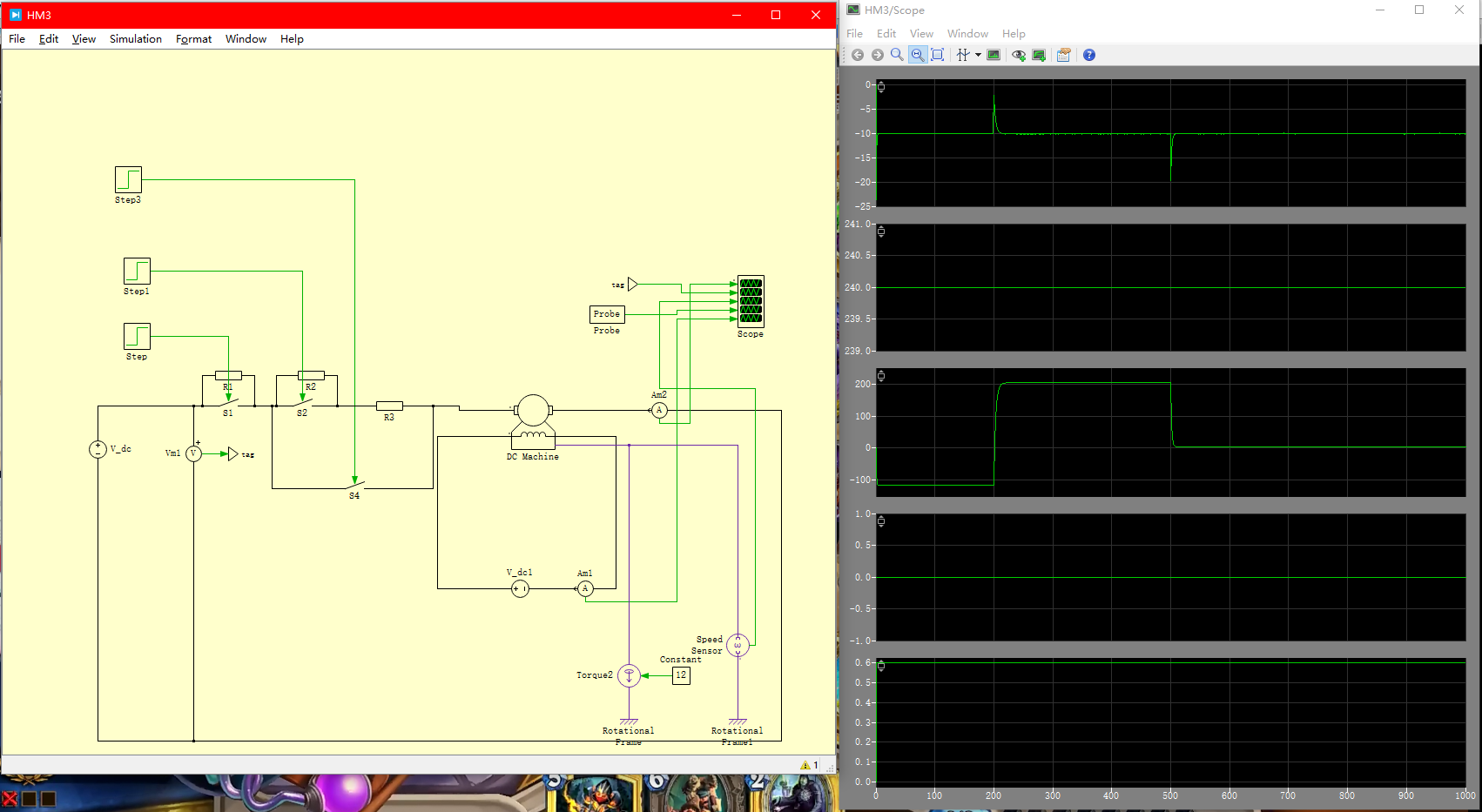The image size is (1482, 812).
Task: Toggle axis lock on third scope plot
Action: click(x=881, y=376)
